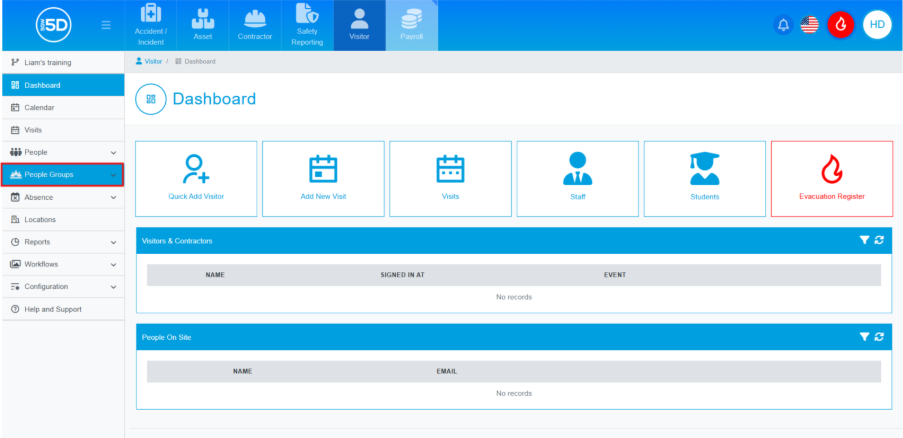Expand the People sidebar menu
The image size is (903, 438).
[x=62, y=152]
